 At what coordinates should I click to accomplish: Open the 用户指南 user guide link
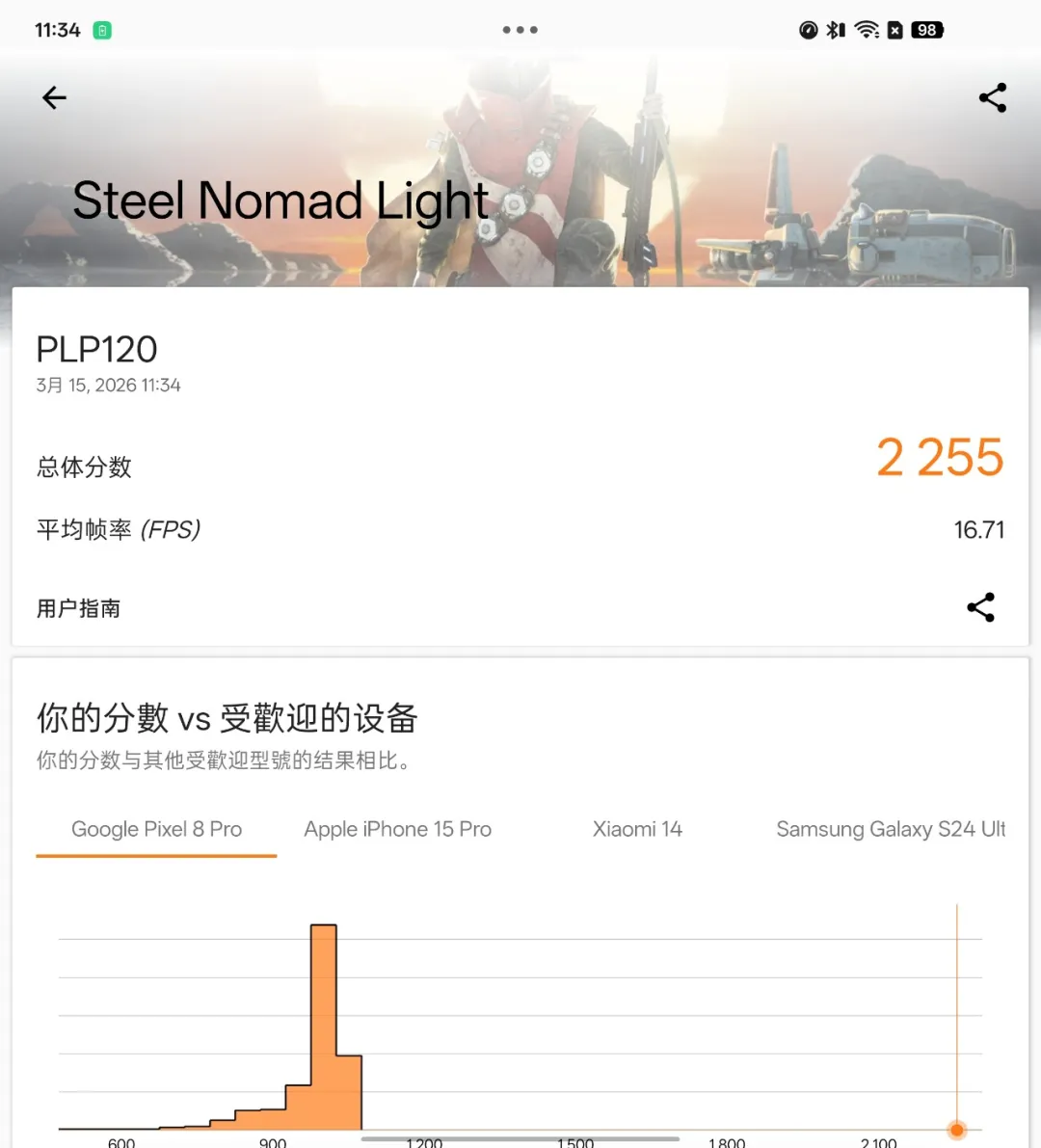pos(79,608)
